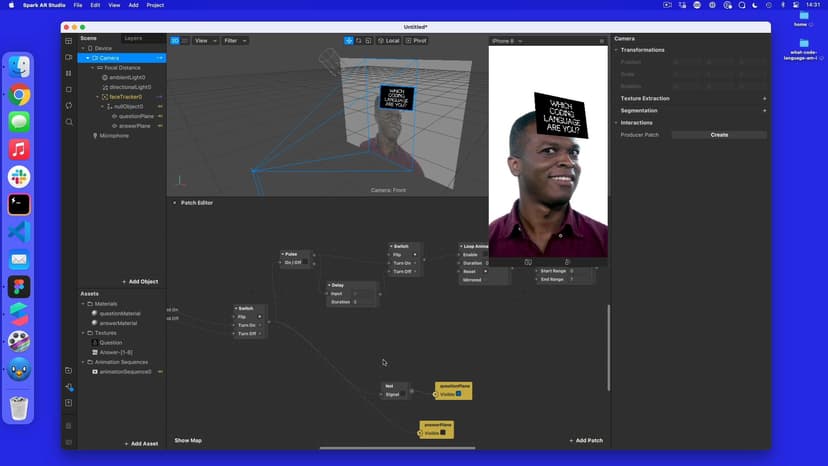
Task: Toggle Visible checkbox on answerPlane patch
Action: point(443,433)
